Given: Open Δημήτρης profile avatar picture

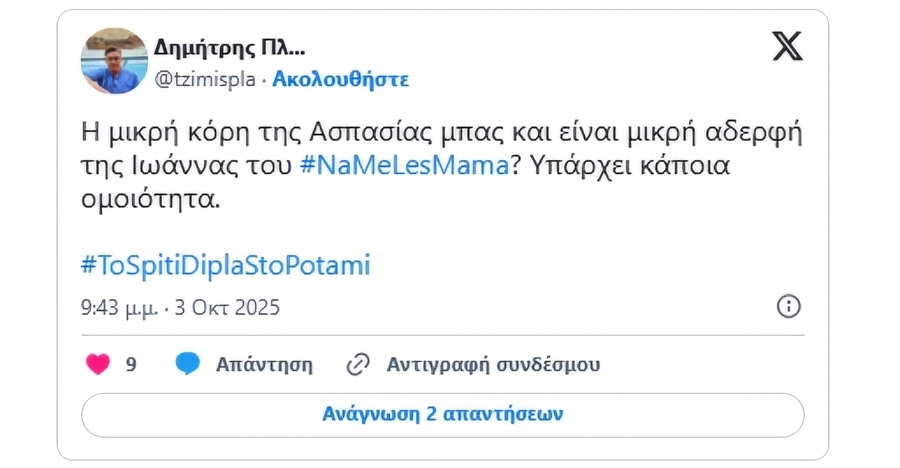Looking at the screenshot, I should coord(114,61).
